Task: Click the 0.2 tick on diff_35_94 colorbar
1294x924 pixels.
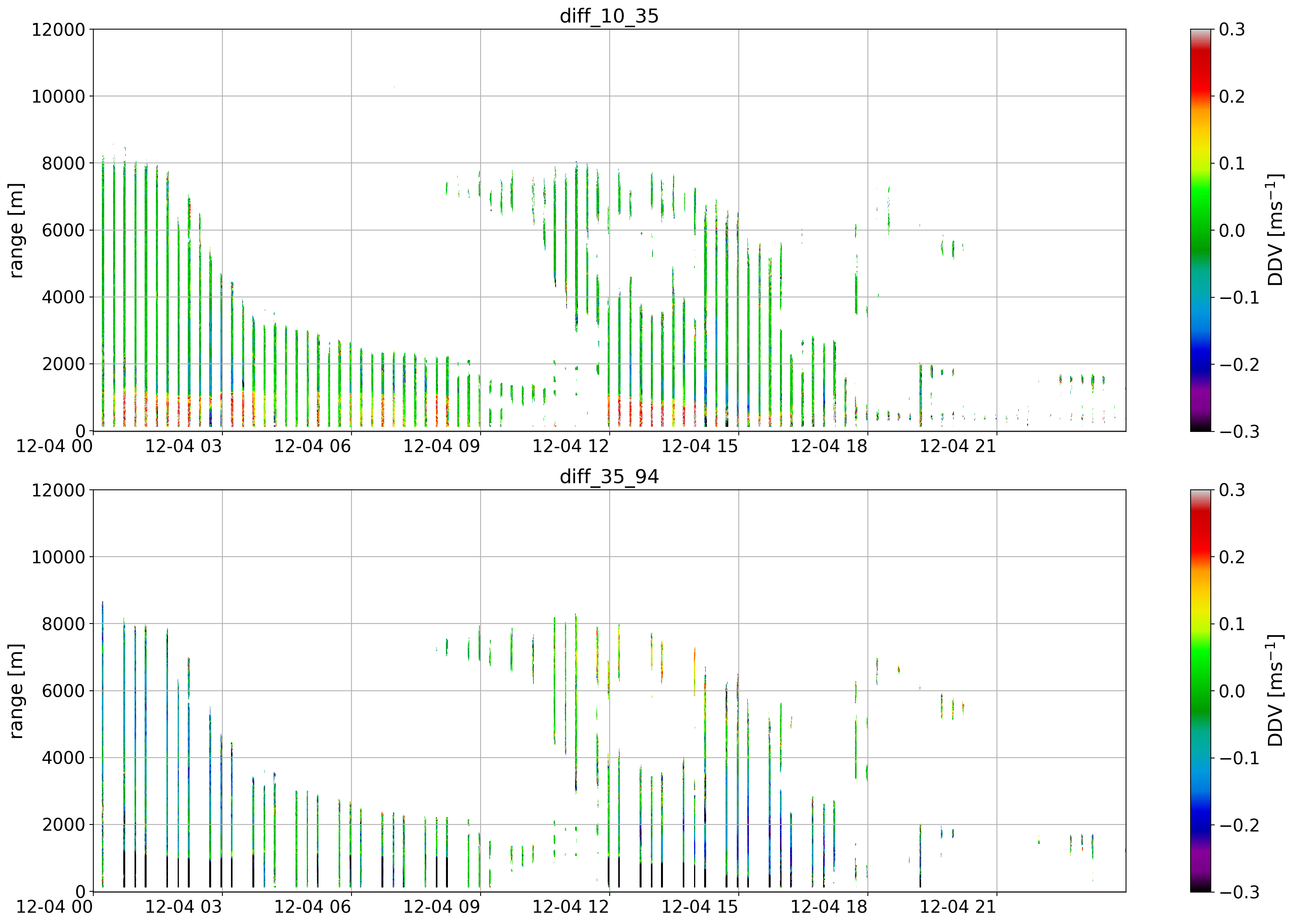Action: [x=1232, y=557]
